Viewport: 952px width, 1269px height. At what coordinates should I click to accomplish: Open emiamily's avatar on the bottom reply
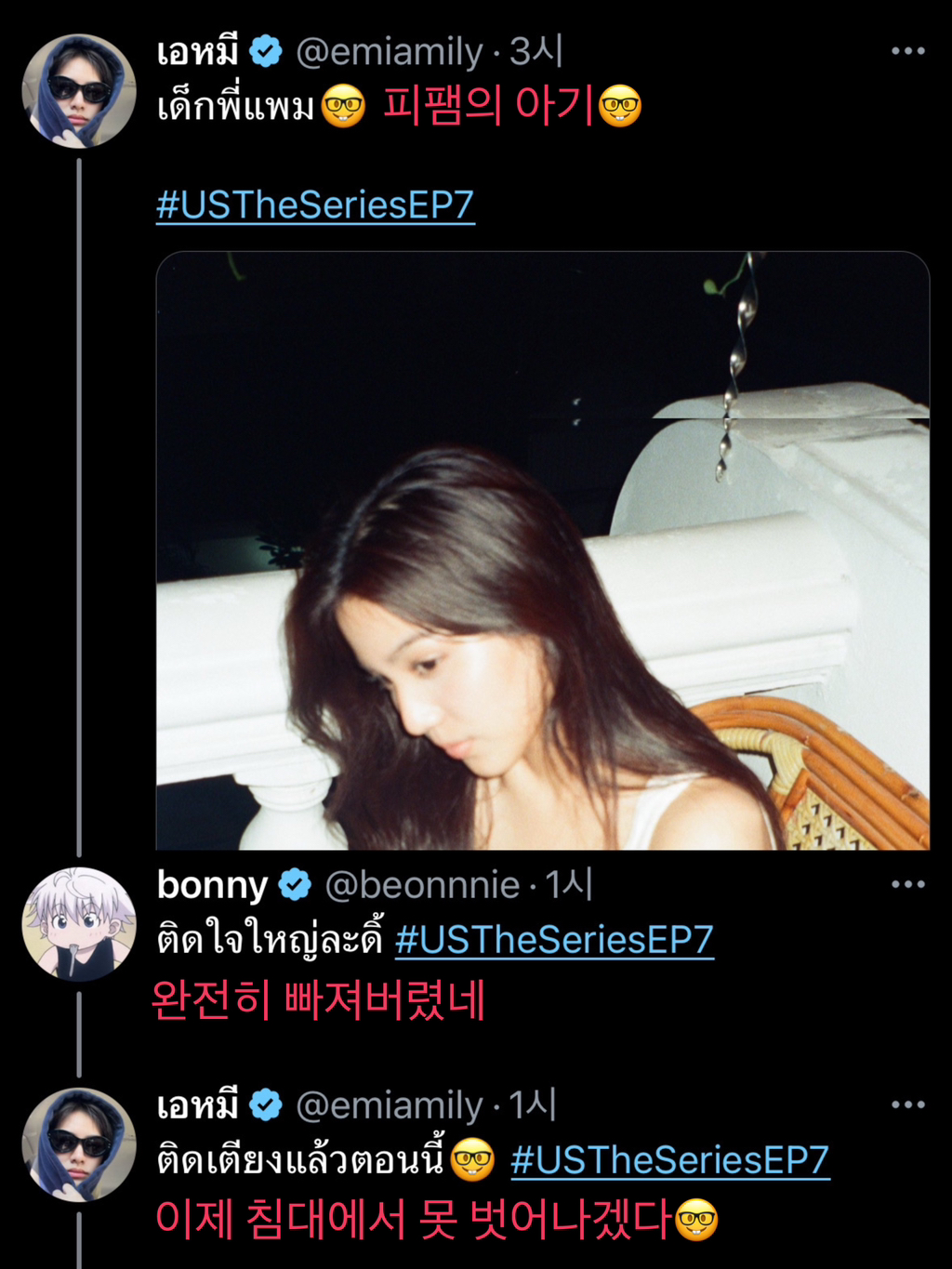79,1144
